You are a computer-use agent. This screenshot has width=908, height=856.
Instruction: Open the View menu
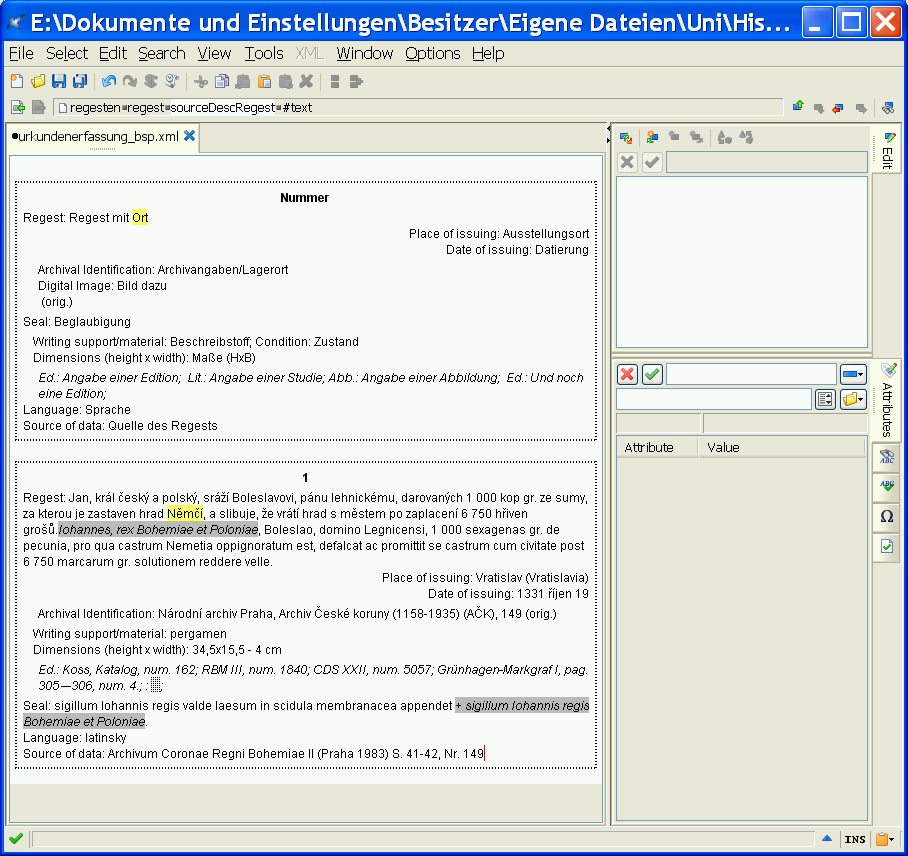[x=214, y=53]
